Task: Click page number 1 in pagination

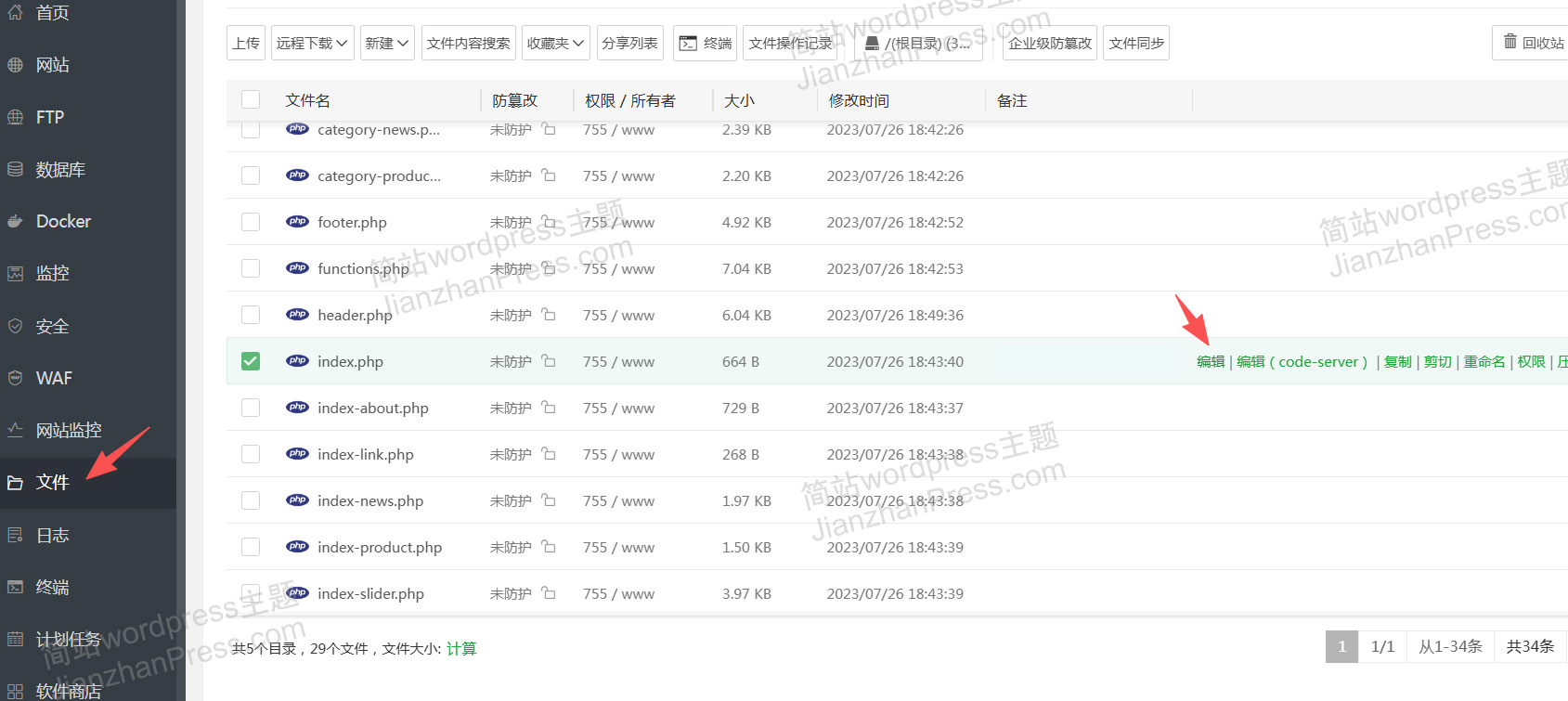Action: [1341, 646]
